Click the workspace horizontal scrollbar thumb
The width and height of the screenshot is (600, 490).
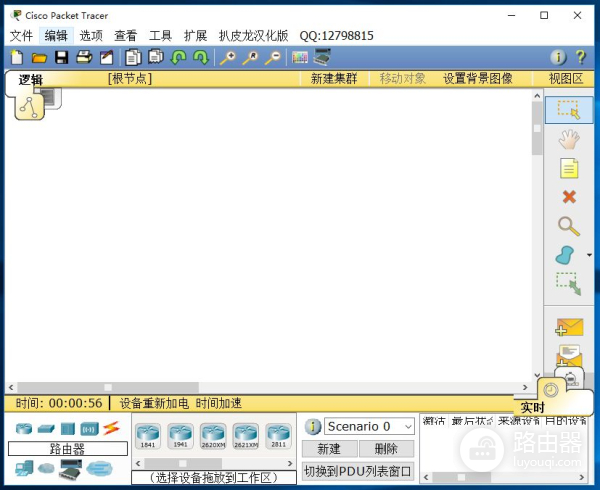coord(108,387)
